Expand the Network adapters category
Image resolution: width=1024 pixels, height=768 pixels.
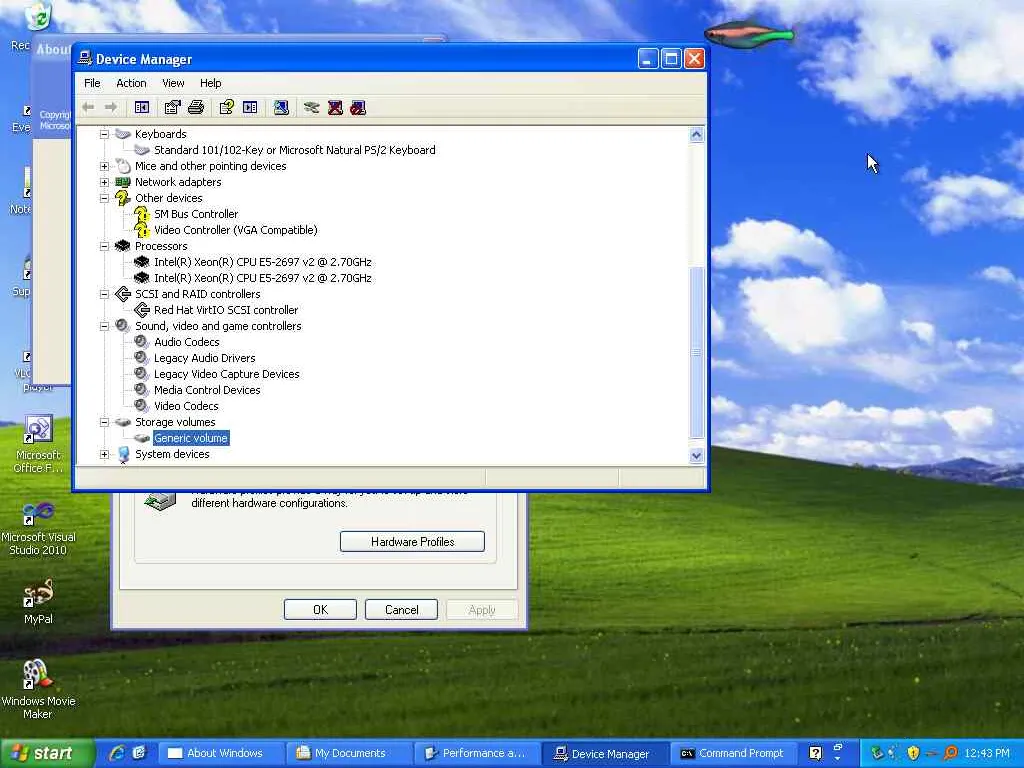[104, 182]
